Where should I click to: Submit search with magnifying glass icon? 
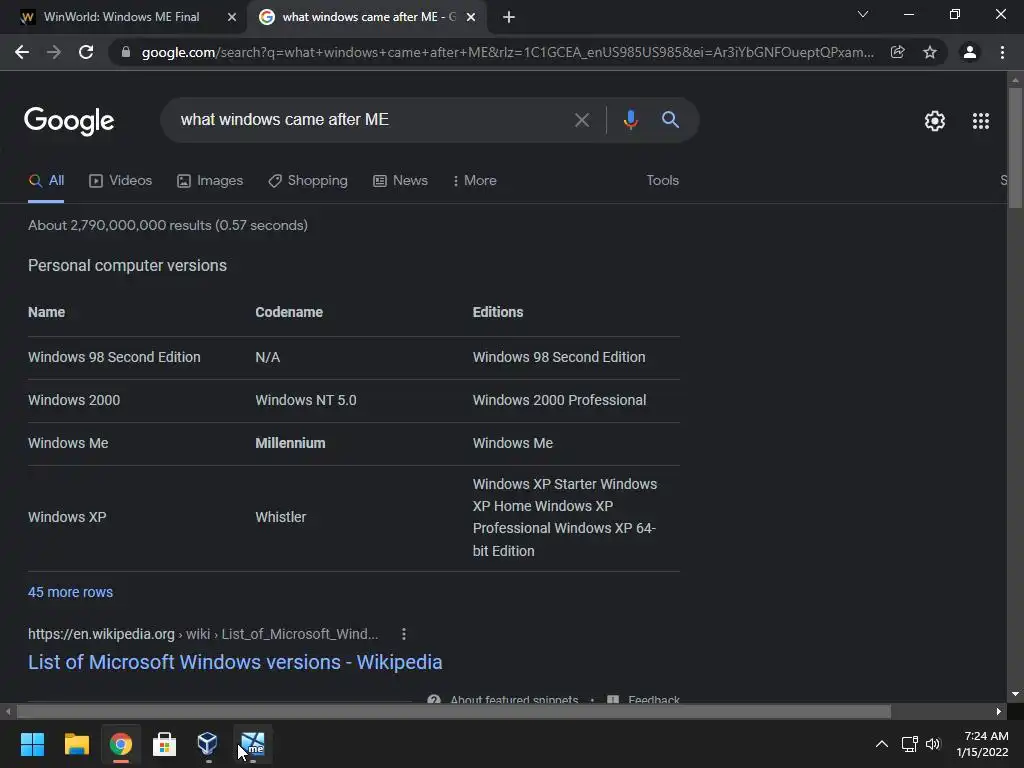click(670, 120)
